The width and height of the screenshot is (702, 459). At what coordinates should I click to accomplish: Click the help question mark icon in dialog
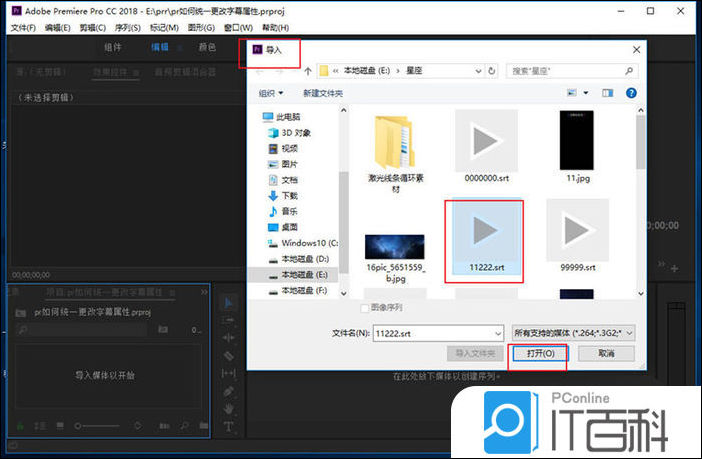pos(631,93)
